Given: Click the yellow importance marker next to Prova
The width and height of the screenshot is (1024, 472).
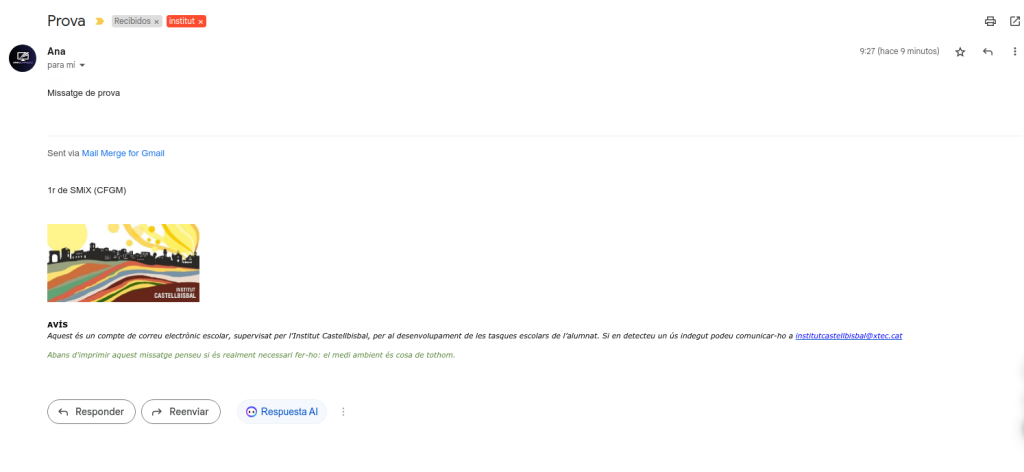Looking at the screenshot, I should [x=99, y=22].
